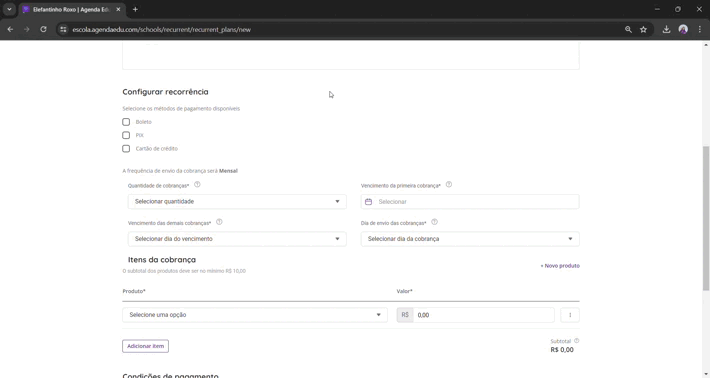The height and width of the screenshot is (378, 710).
Task: Click the Valor amount input field
Action: pyautogui.click(x=483, y=315)
